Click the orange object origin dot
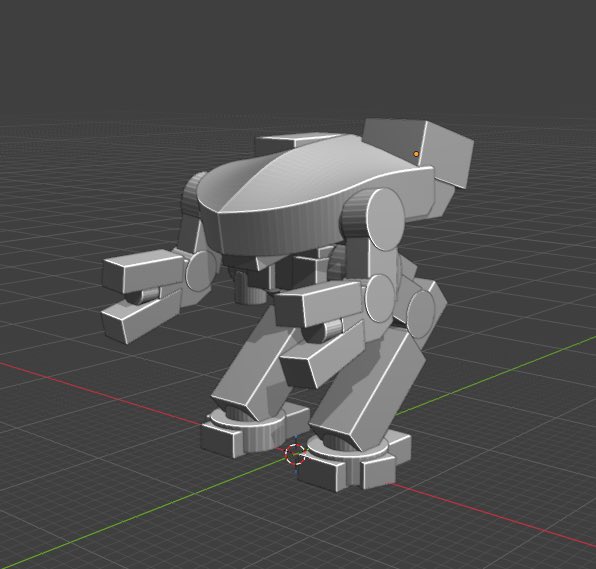Screen dimensions: 596x569 [416, 154]
